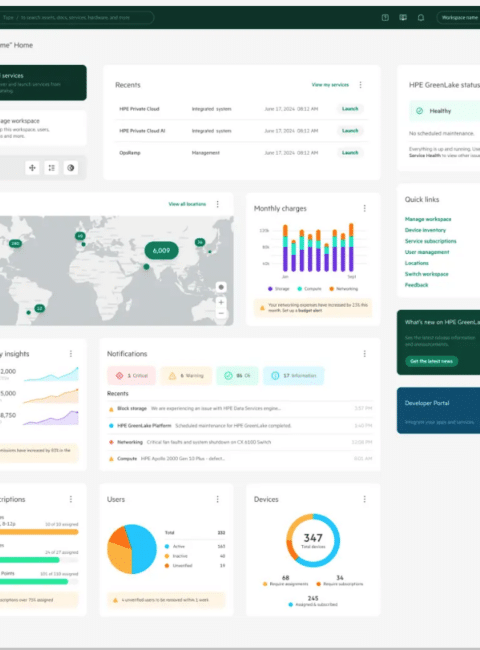Toggle the Networking legend item
This screenshot has width=480, height=650.
[x=343, y=289]
